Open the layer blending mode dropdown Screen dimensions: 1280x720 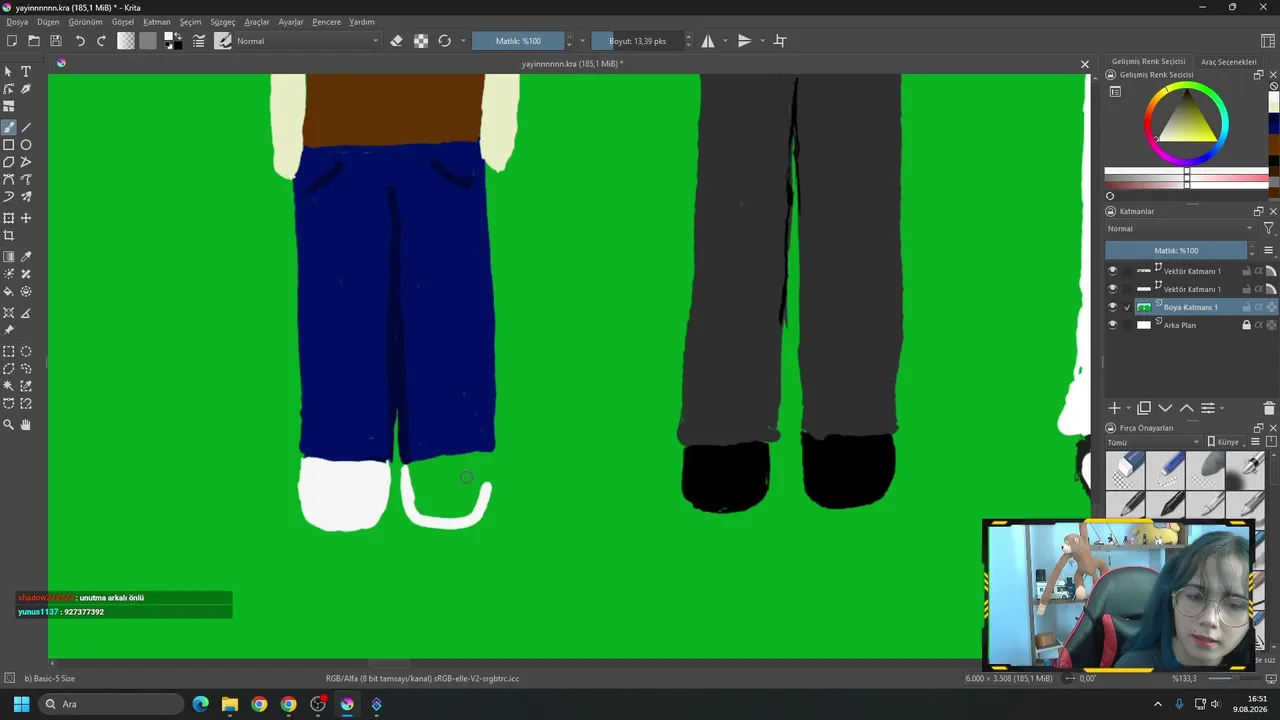tap(1180, 229)
